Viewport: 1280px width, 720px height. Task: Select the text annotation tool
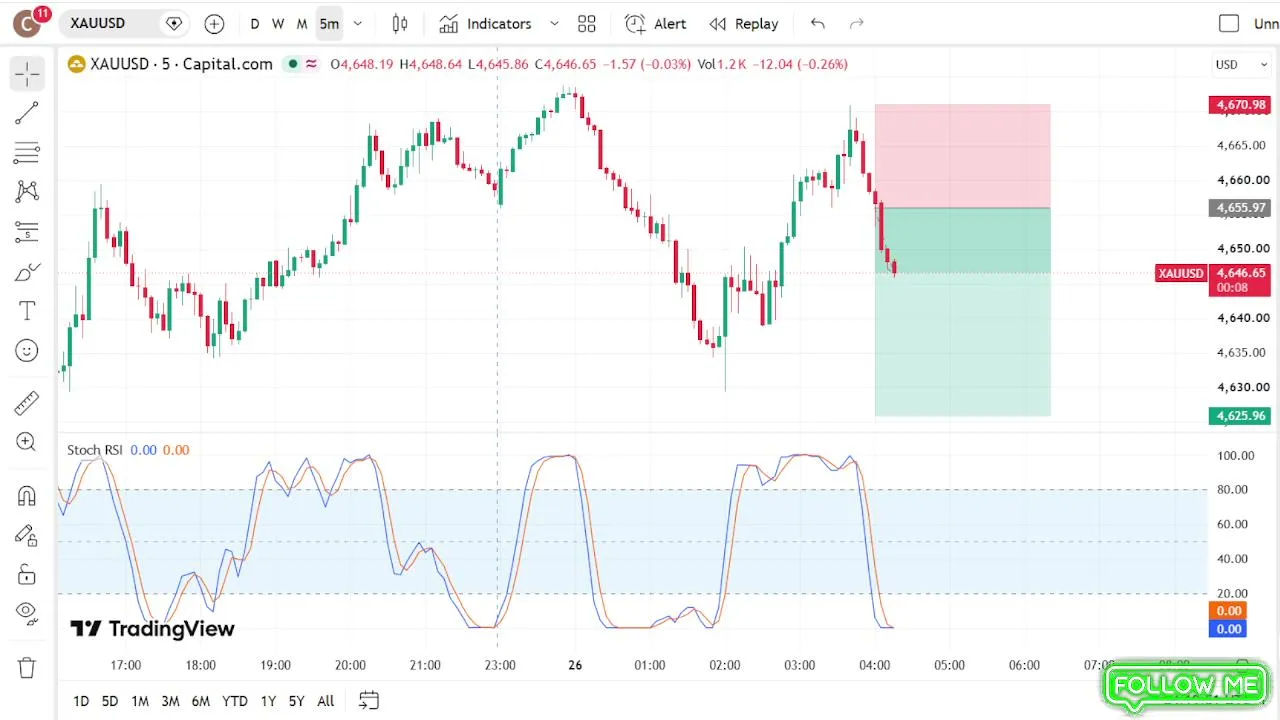pos(26,311)
